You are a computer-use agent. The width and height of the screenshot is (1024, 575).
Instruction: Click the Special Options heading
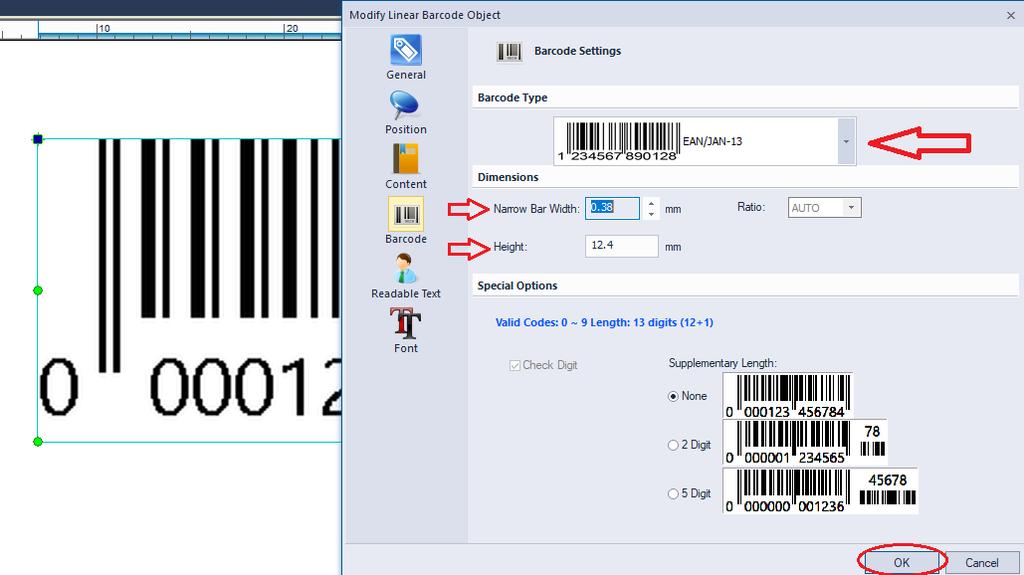[x=517, y=286]
